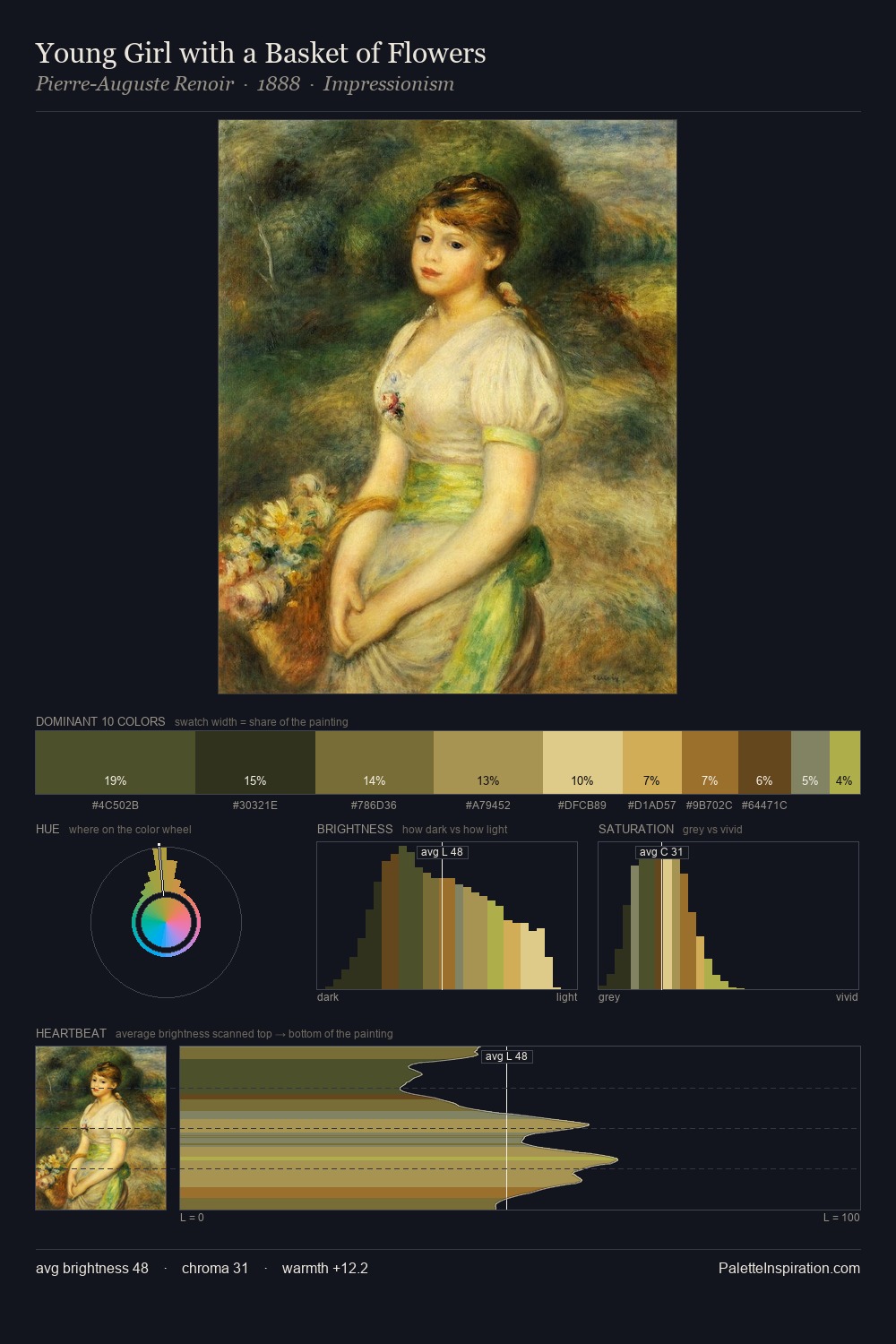Click the 'HEARTBEAT' section heading
Viewport: 896px width, 1344px height.
[71, 1033]
